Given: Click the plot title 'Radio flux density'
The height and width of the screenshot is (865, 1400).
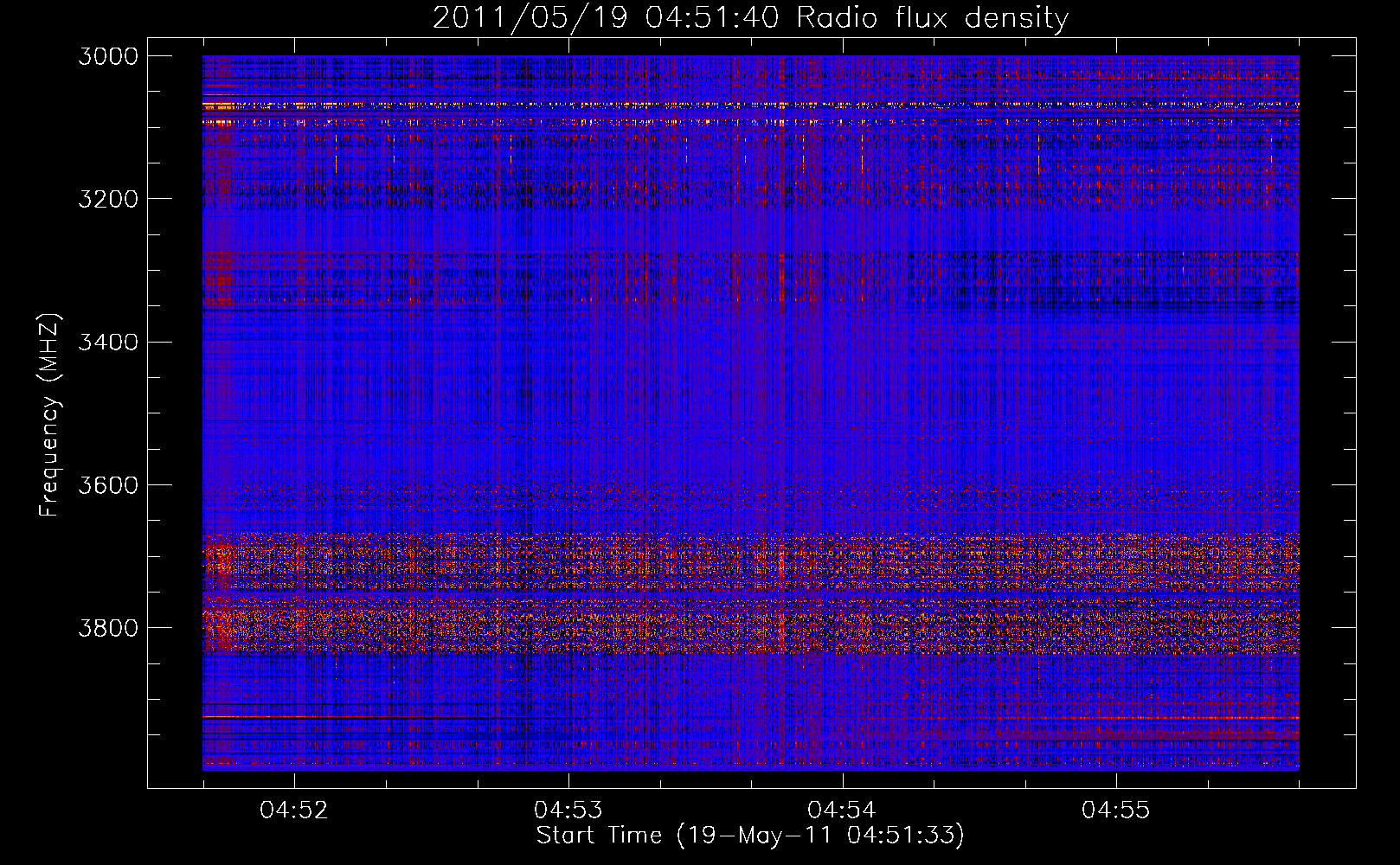Looking at the screenshot, I should [x=933, y=18].
